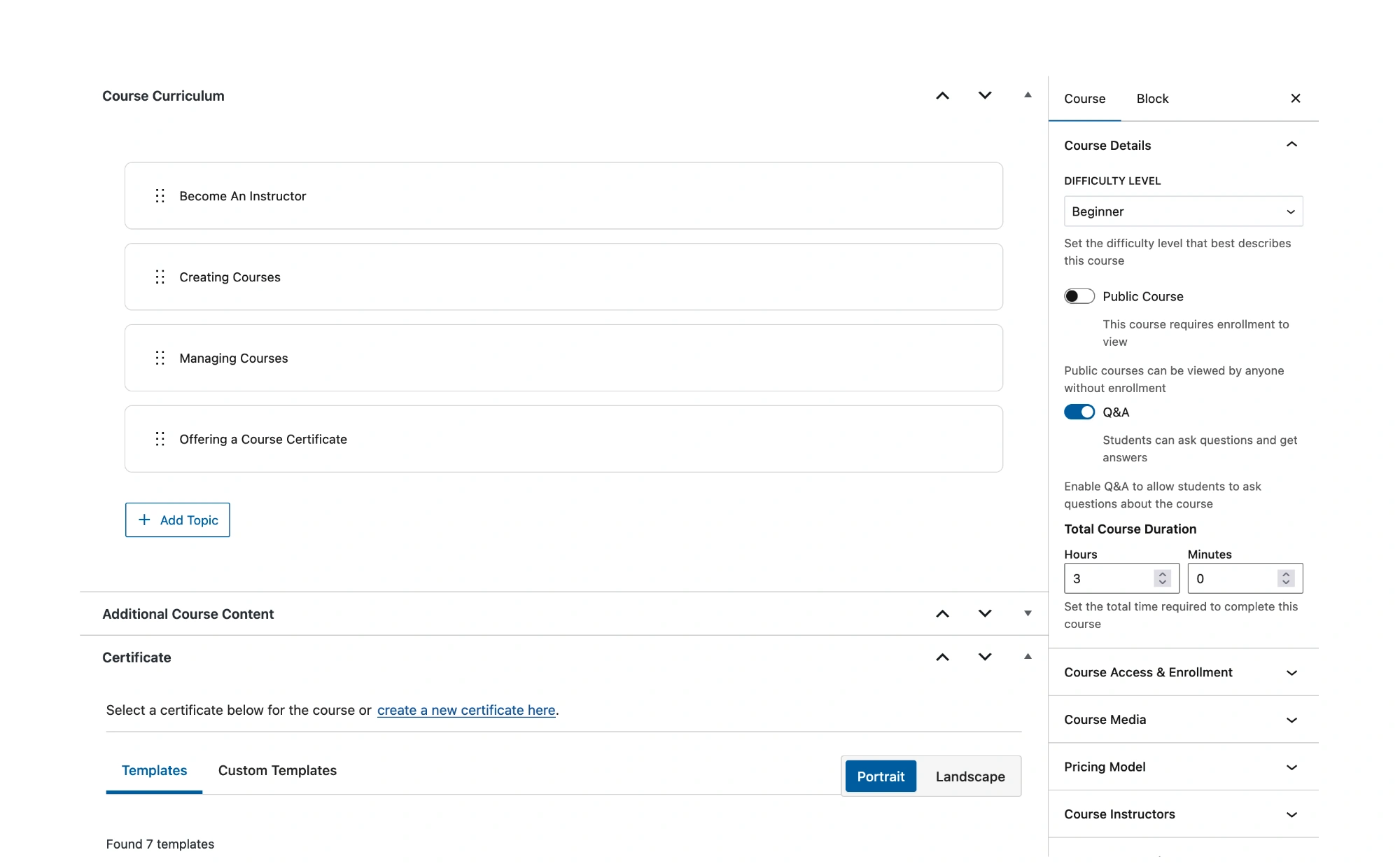Switch to the Block tab

(1152, 99)
